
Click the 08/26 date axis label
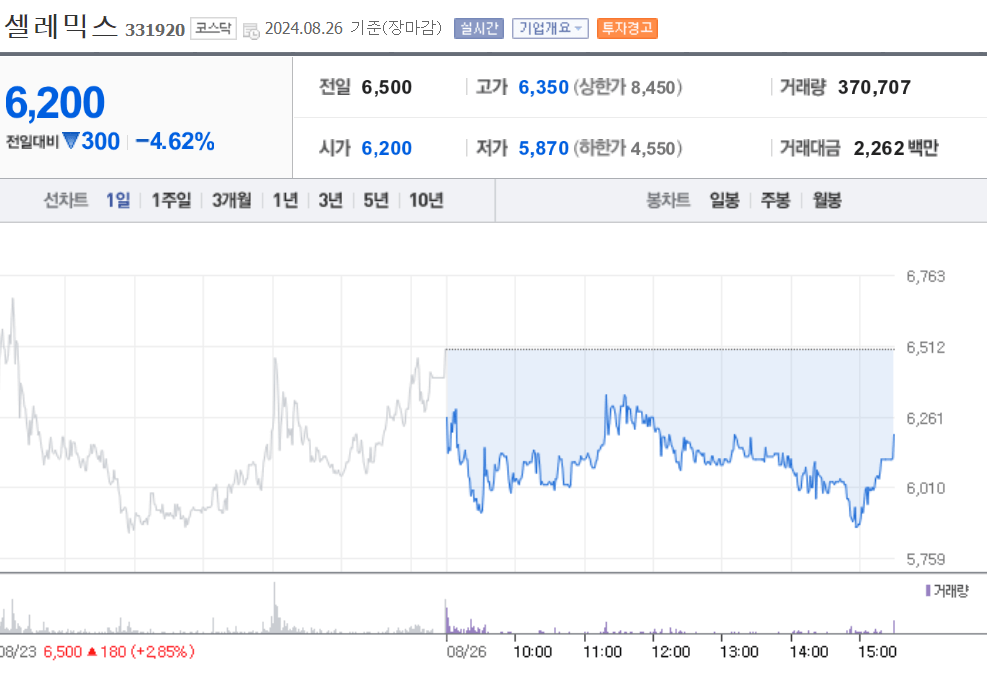click(x=466, y=651)
